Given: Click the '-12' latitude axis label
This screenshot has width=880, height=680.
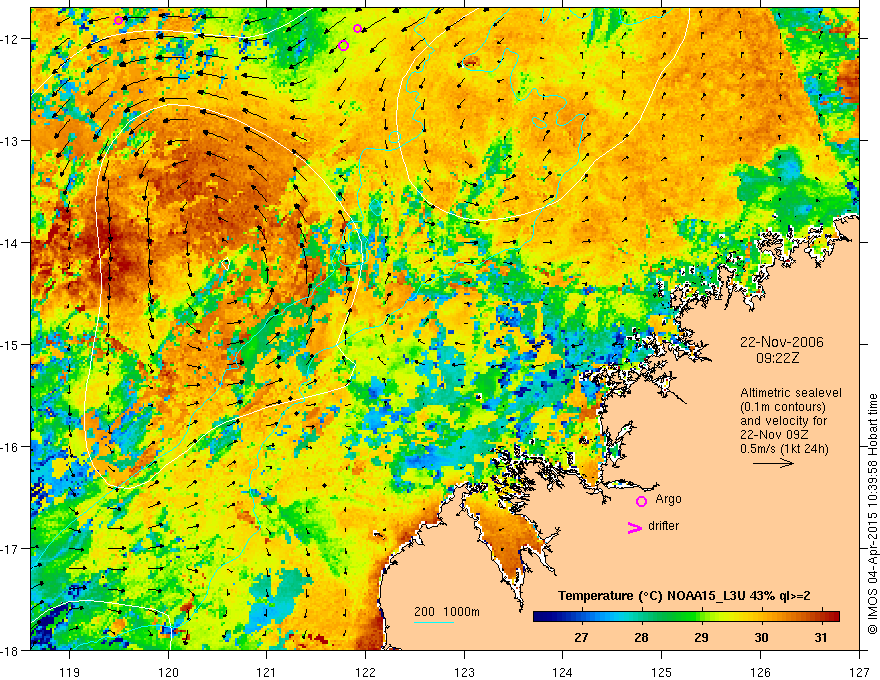Looking at the screenshot, I should tap(10, 39).
